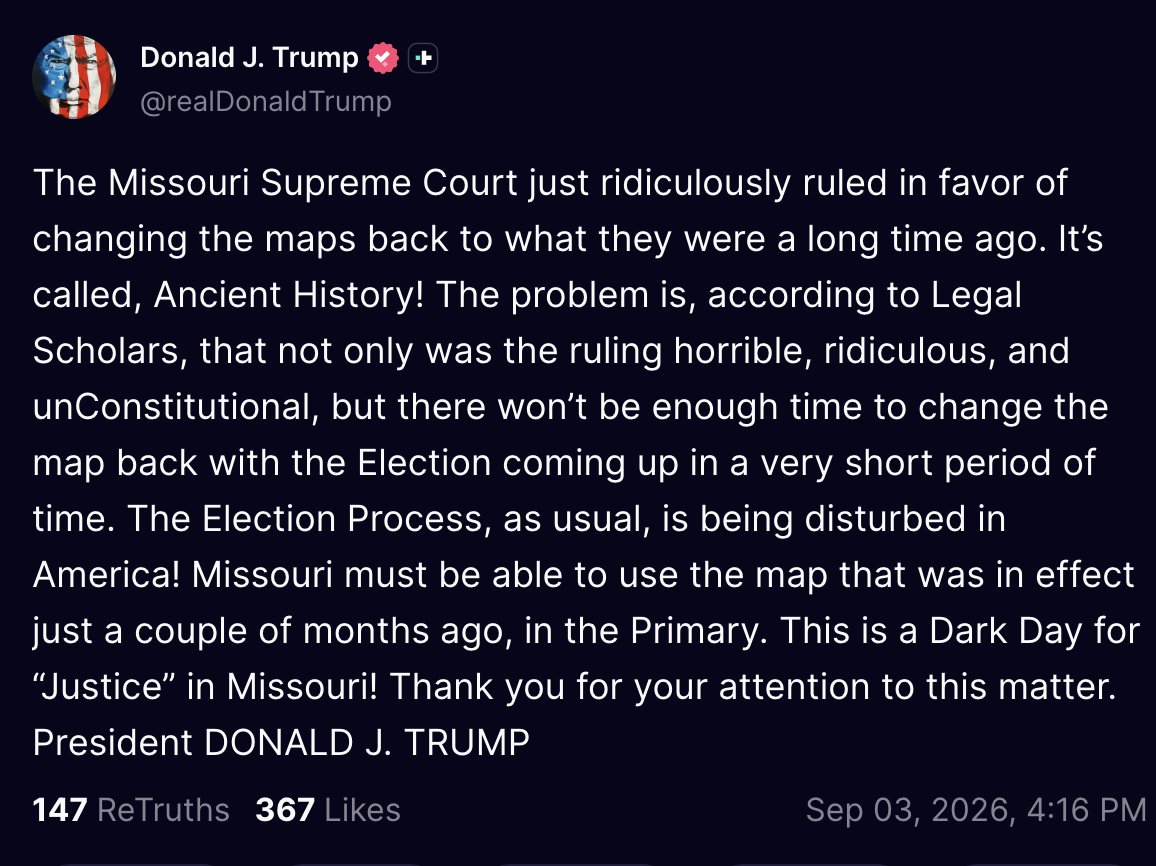Click the word "ridiculously" in first line
This screenshot has width=1156, height=866.
point(695,183)
